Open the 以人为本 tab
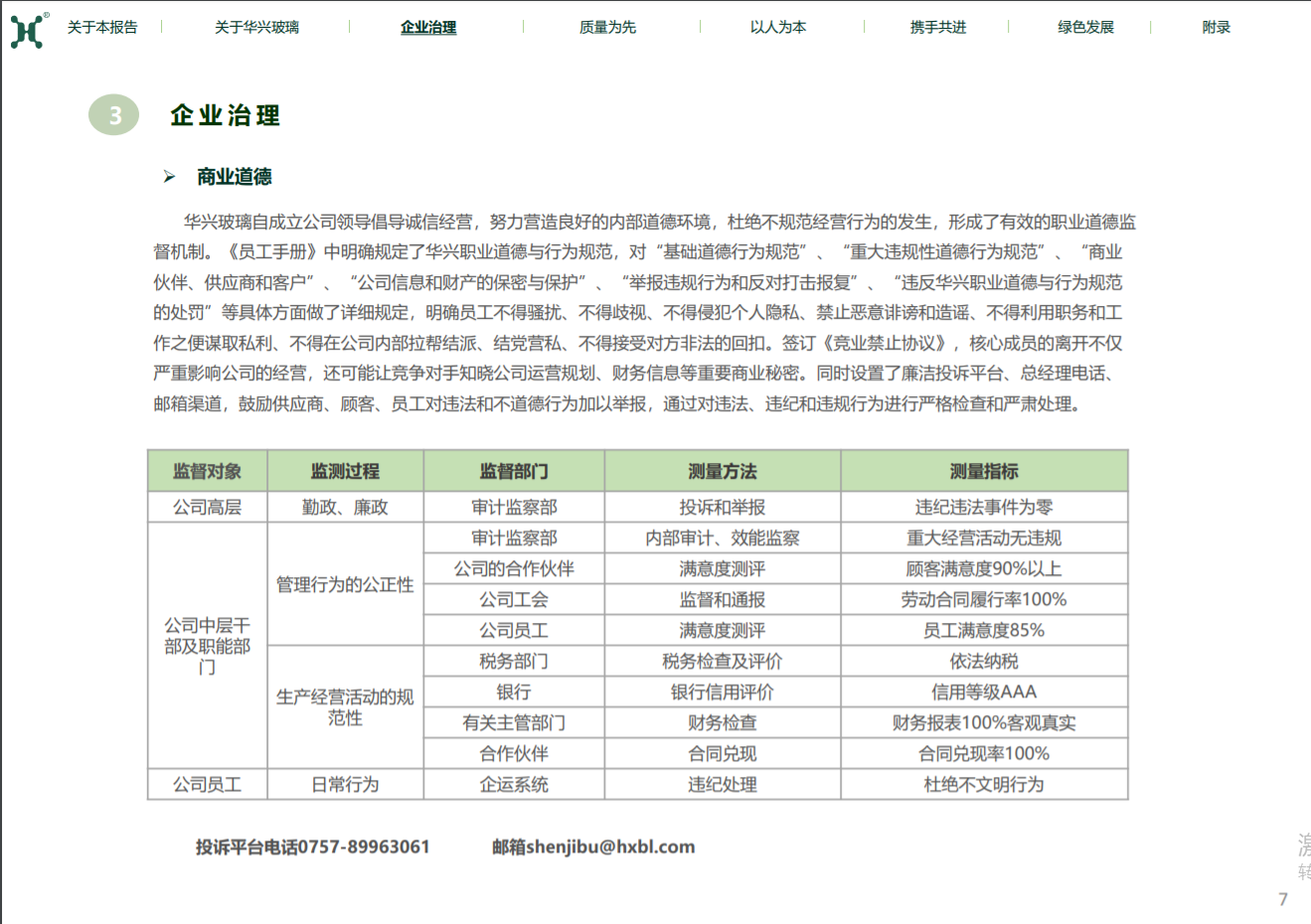 (x=778, y=27)
